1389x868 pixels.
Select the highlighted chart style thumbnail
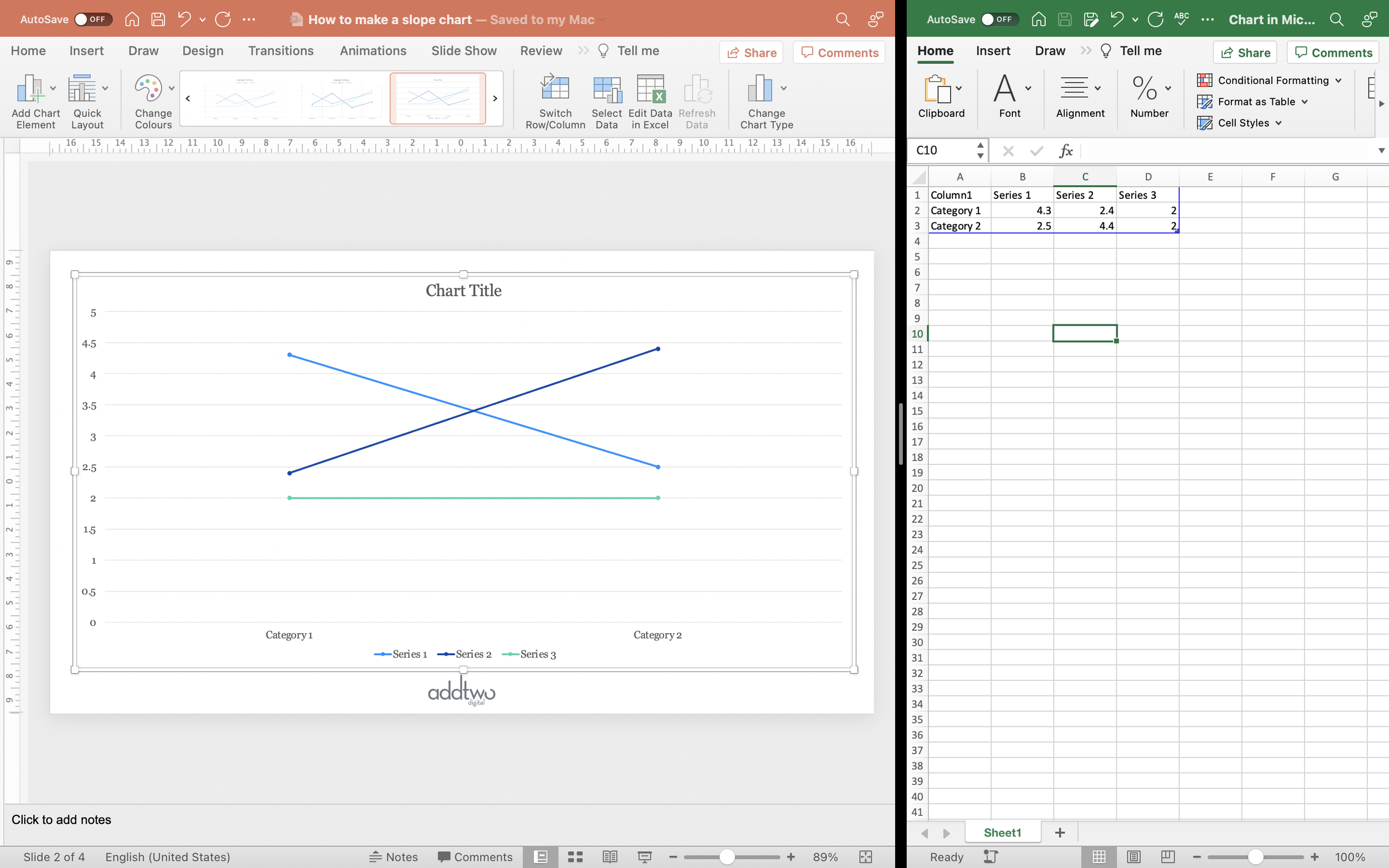438,98
